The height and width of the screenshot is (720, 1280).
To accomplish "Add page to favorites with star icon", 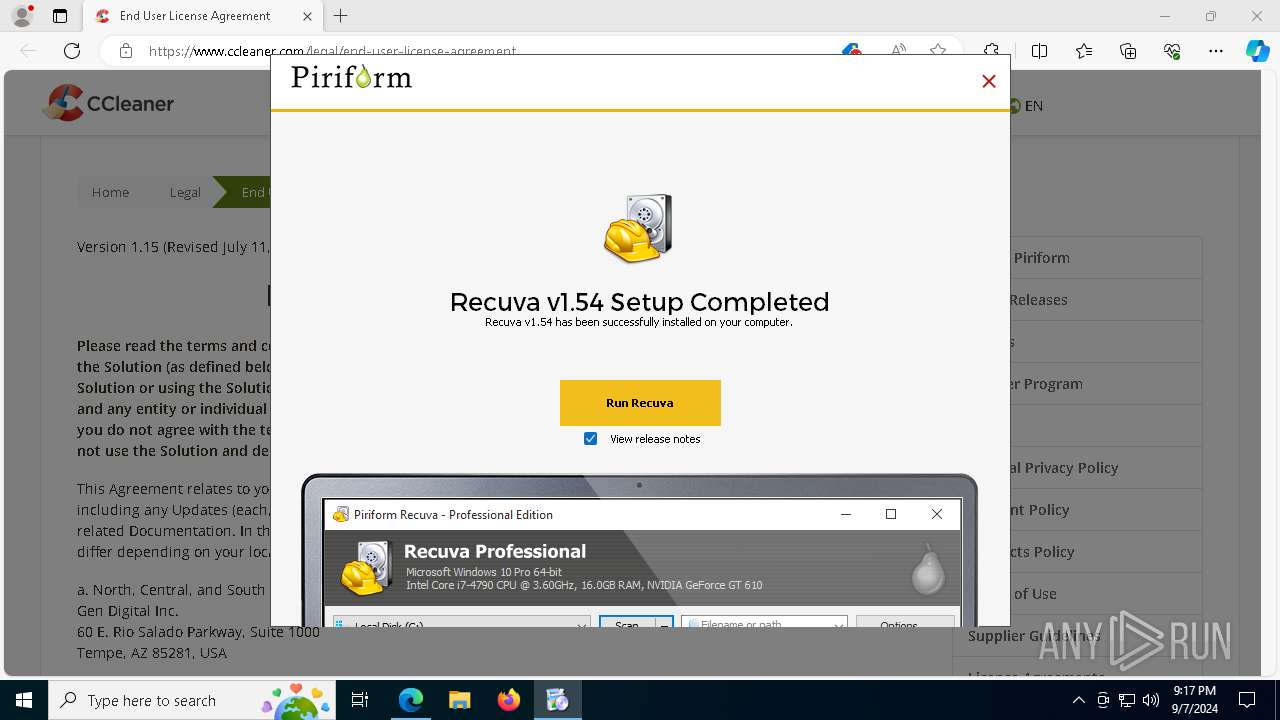I will tap(938, 51).
